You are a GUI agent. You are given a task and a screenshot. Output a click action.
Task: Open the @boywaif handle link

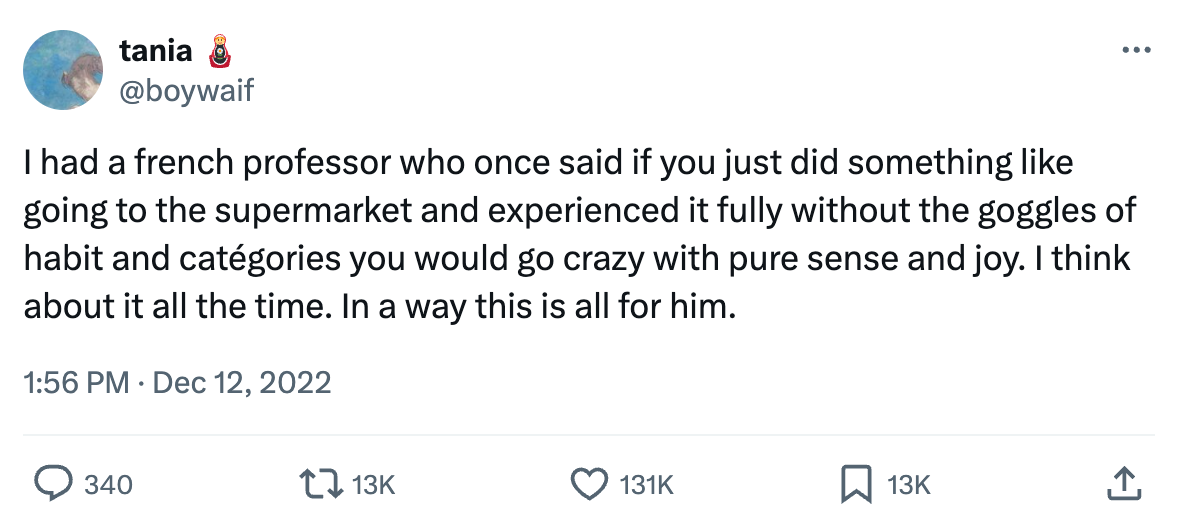[x=186, y=91]
